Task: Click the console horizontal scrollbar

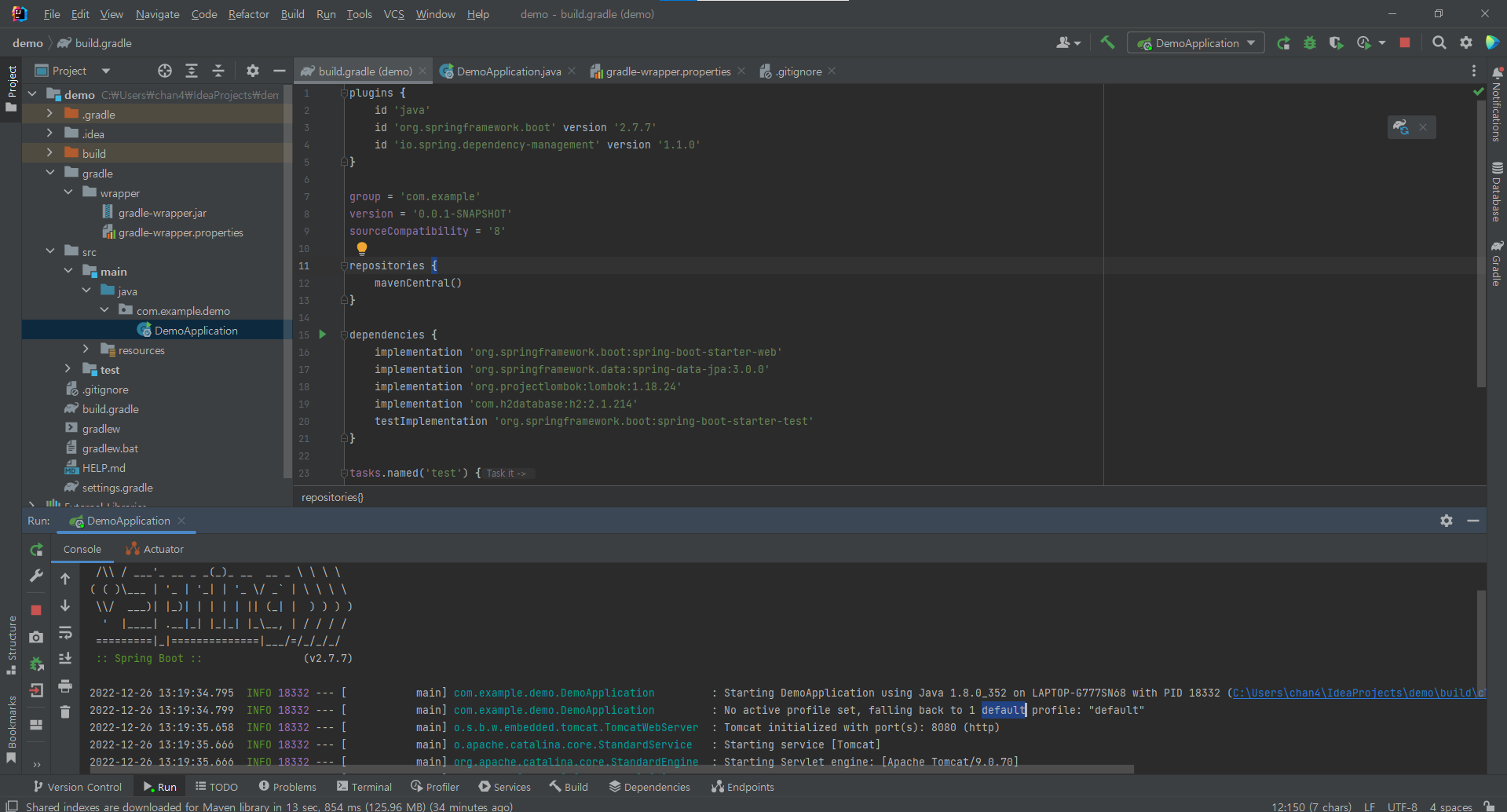Action: (x=613, y=770)
